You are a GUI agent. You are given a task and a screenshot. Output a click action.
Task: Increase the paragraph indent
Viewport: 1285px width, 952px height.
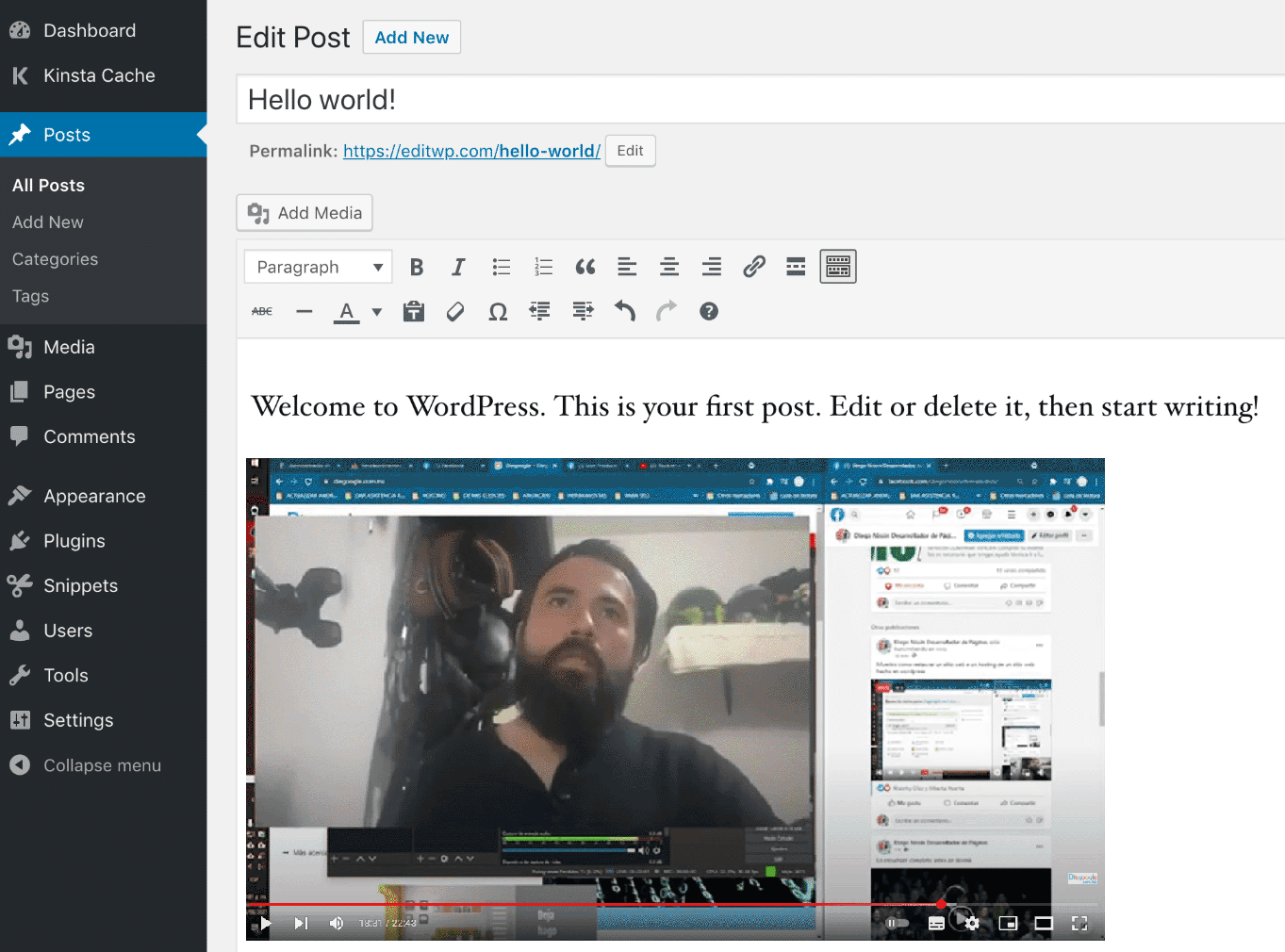point(583,311)
